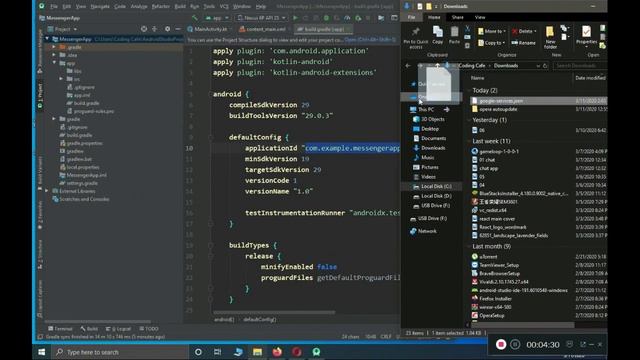640x360 pixels.
Task: Switch to MainActivity.kt editor tab
Action: click(210, 29)
